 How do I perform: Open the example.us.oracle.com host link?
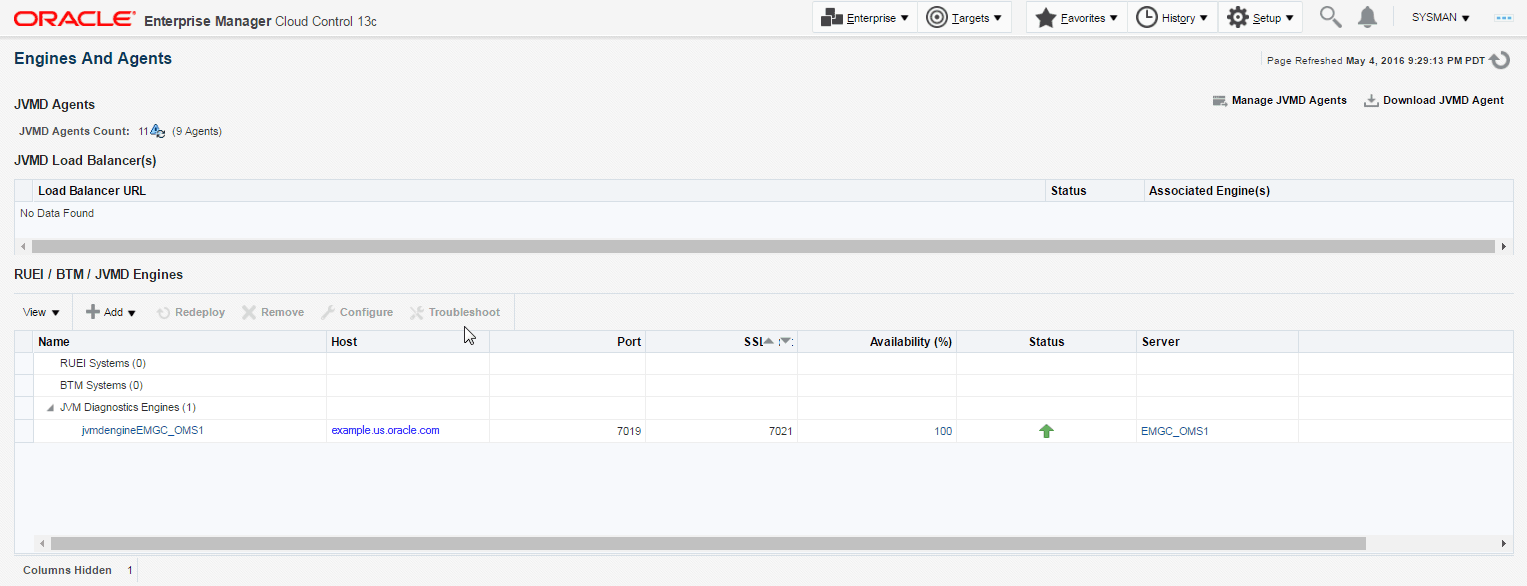[385, 431]
